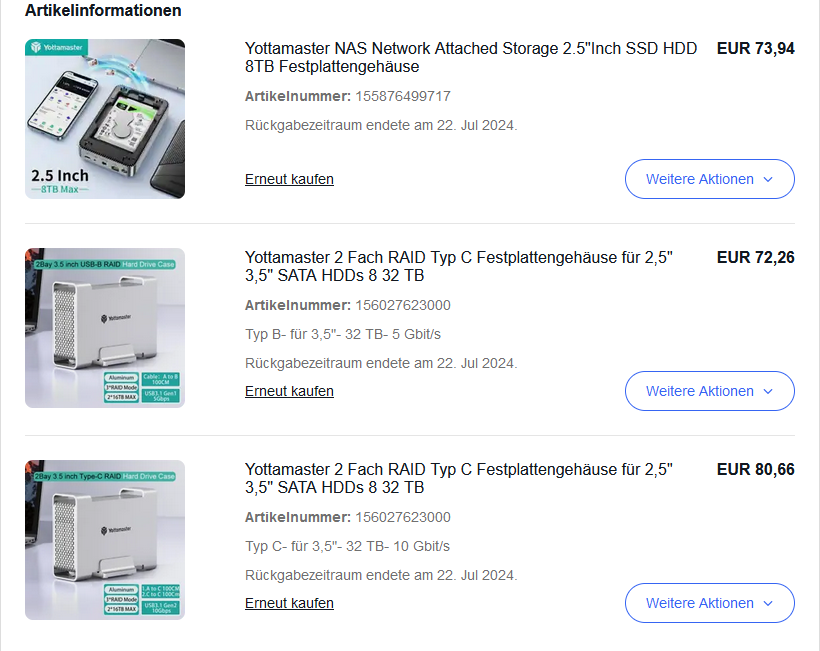
Task: Click Erneut kaufen for the NAS enclosure
Action: coord(289,179)
